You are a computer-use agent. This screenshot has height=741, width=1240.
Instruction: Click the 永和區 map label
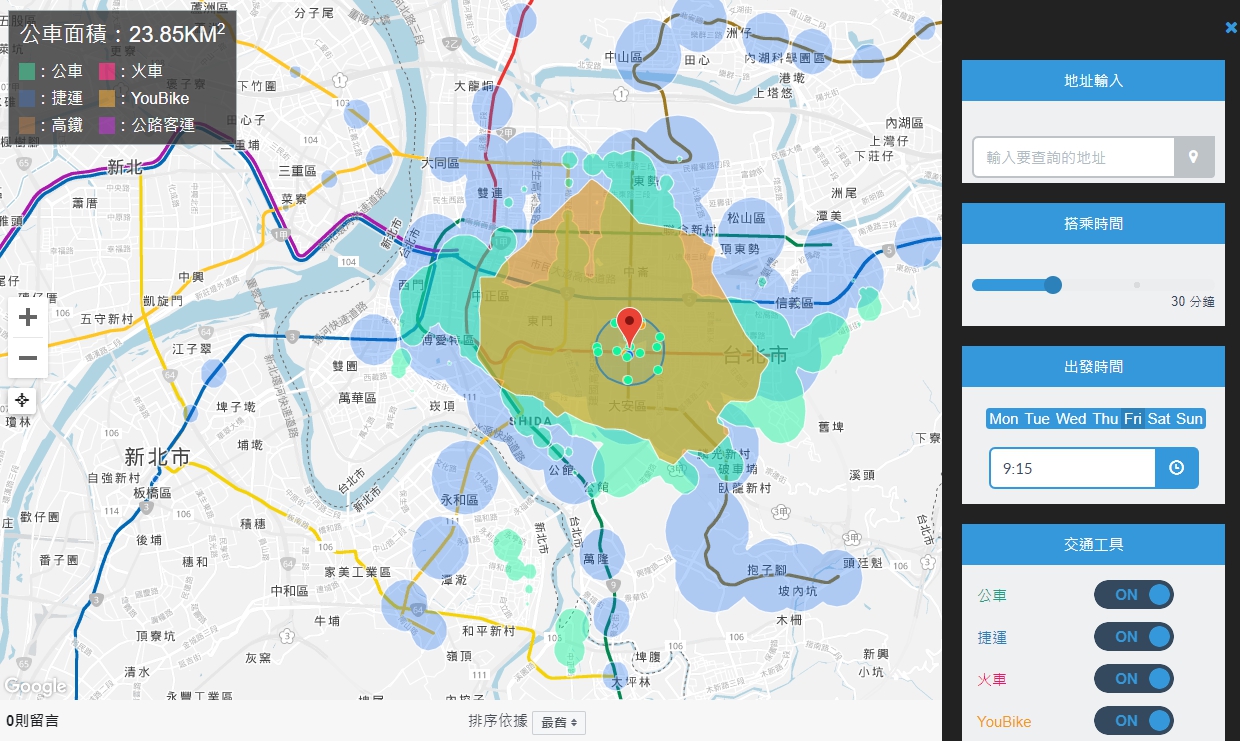[x=459, y=499]
